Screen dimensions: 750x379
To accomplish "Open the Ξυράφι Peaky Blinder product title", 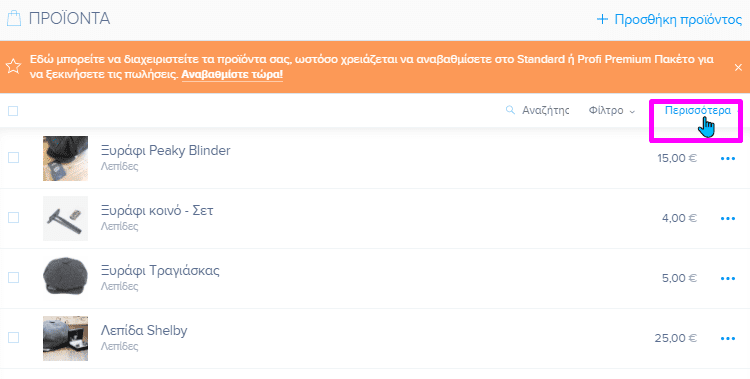I will coord(165,150).
